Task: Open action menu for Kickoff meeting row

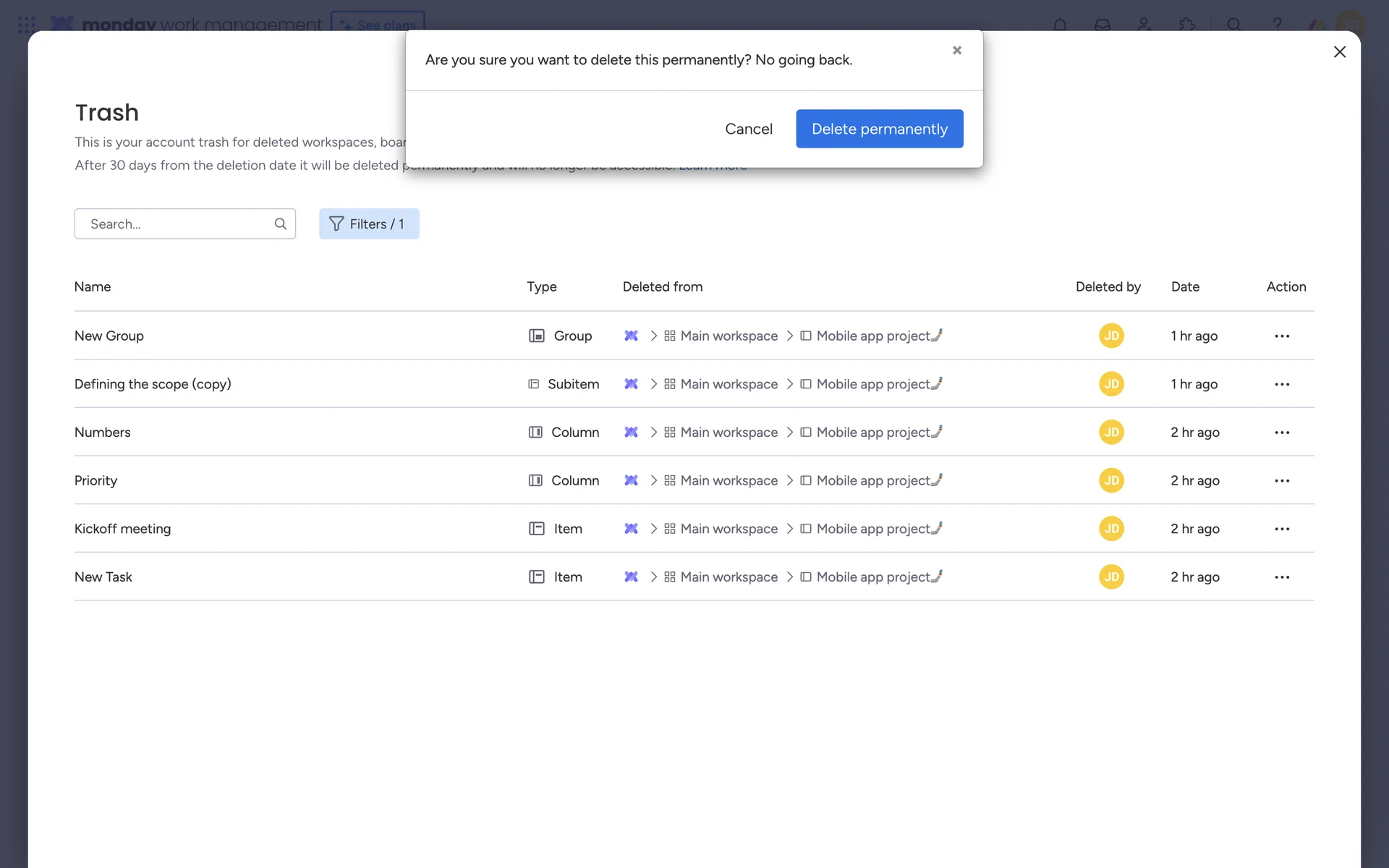Action: click(x=1281, y=529)
